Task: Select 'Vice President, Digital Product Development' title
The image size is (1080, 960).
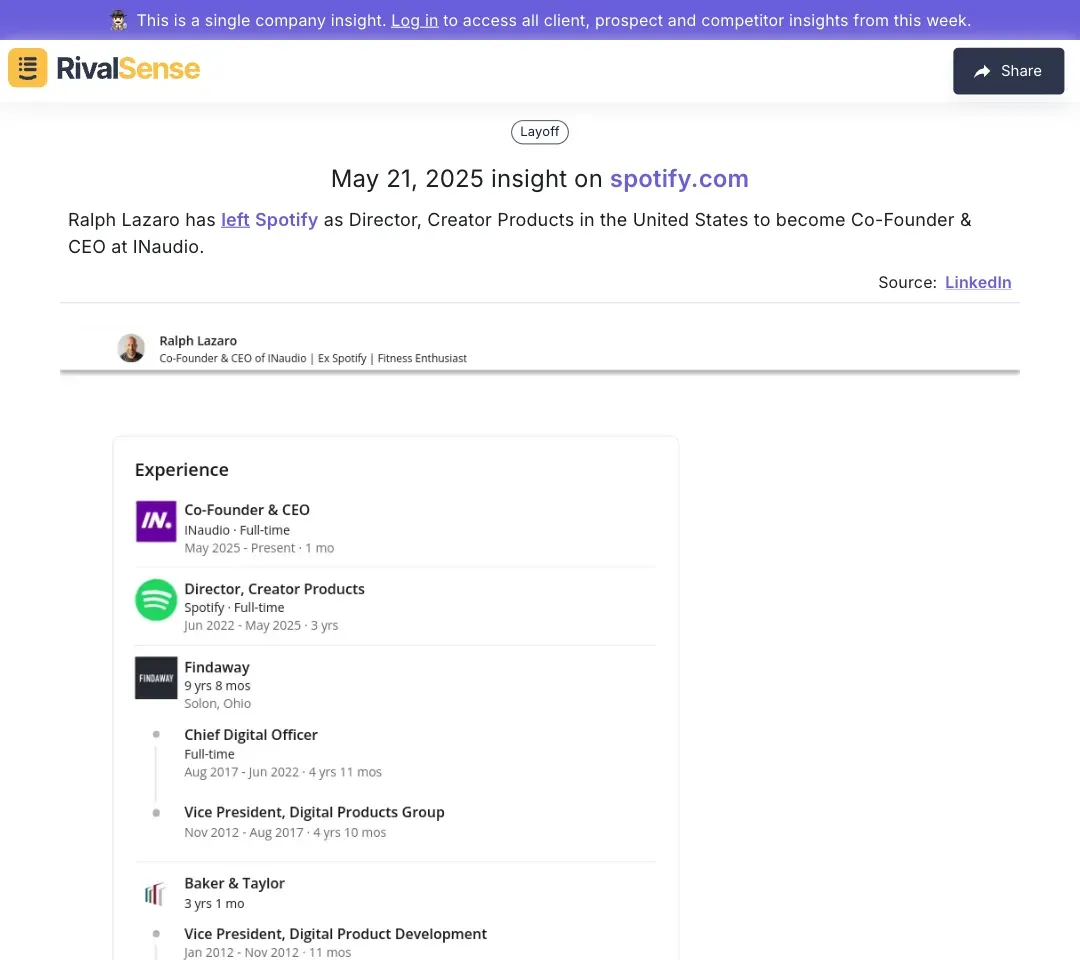Action: click(x=335, y=934)
